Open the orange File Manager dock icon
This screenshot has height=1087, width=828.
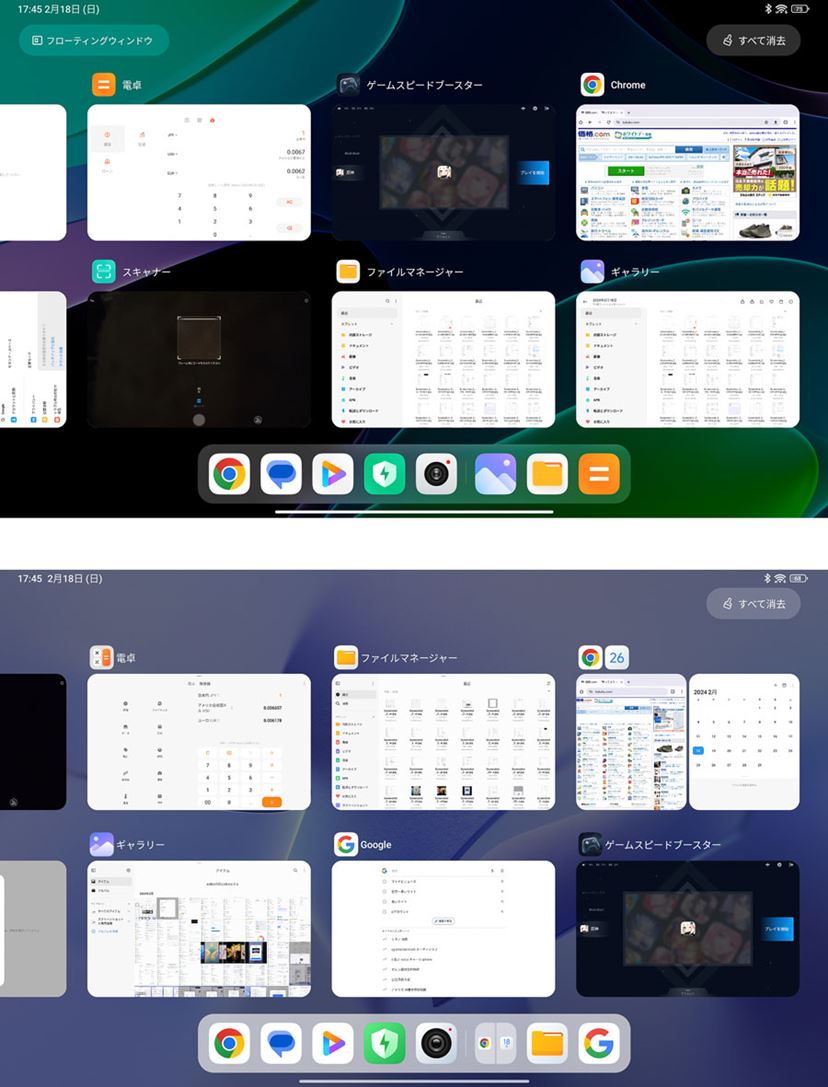point(547,473)
